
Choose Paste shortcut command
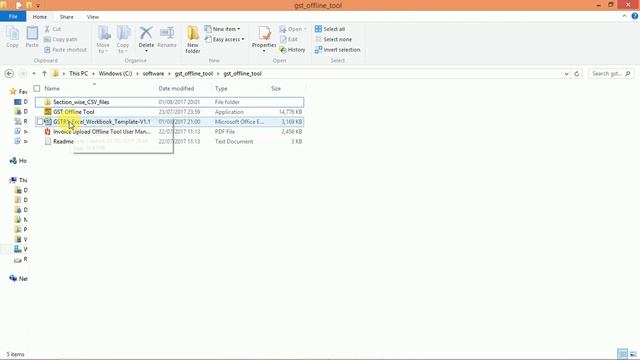pos(65,50)
